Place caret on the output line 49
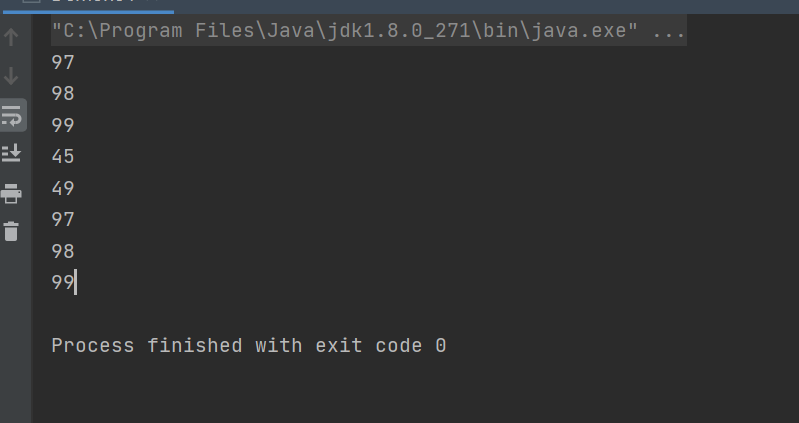This screenshot has width=799, height=423. coord(63,189)
